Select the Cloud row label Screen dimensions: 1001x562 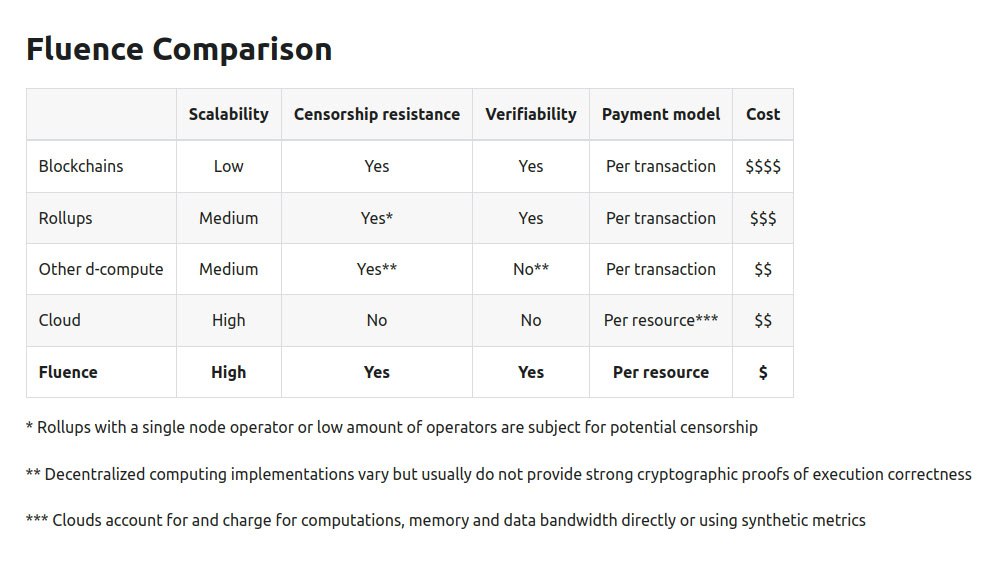60,320
